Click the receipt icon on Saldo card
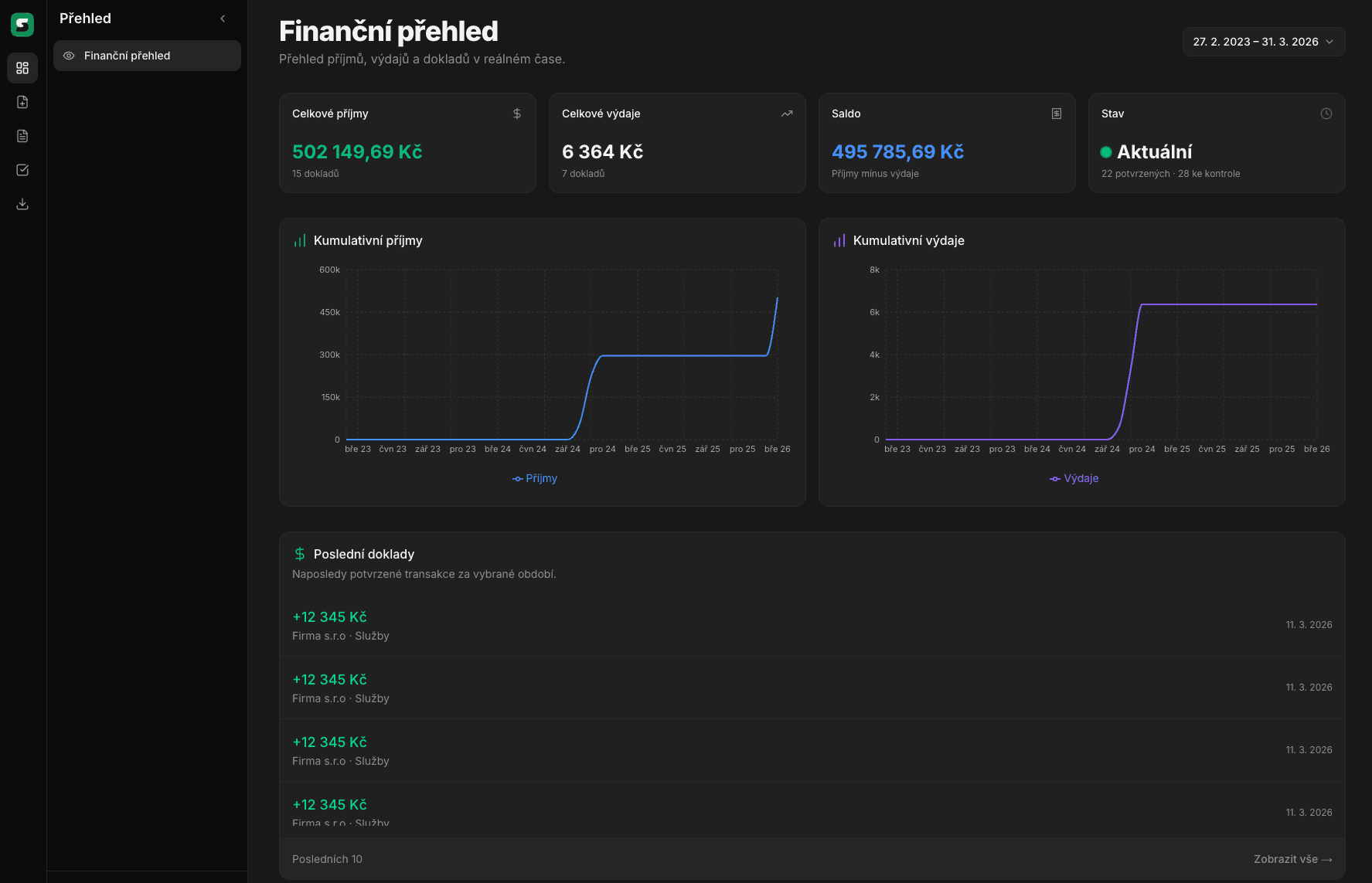Viewport: 1372px width, 883px height. pyautogui.click(x=1057, y=114)
